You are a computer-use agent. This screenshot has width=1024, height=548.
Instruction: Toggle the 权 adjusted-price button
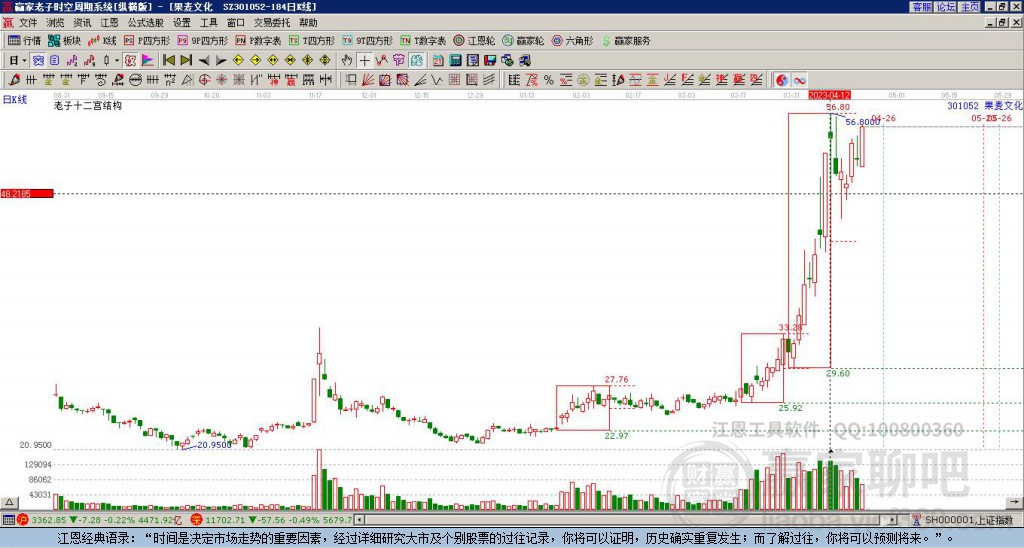[x=130, y=61]
